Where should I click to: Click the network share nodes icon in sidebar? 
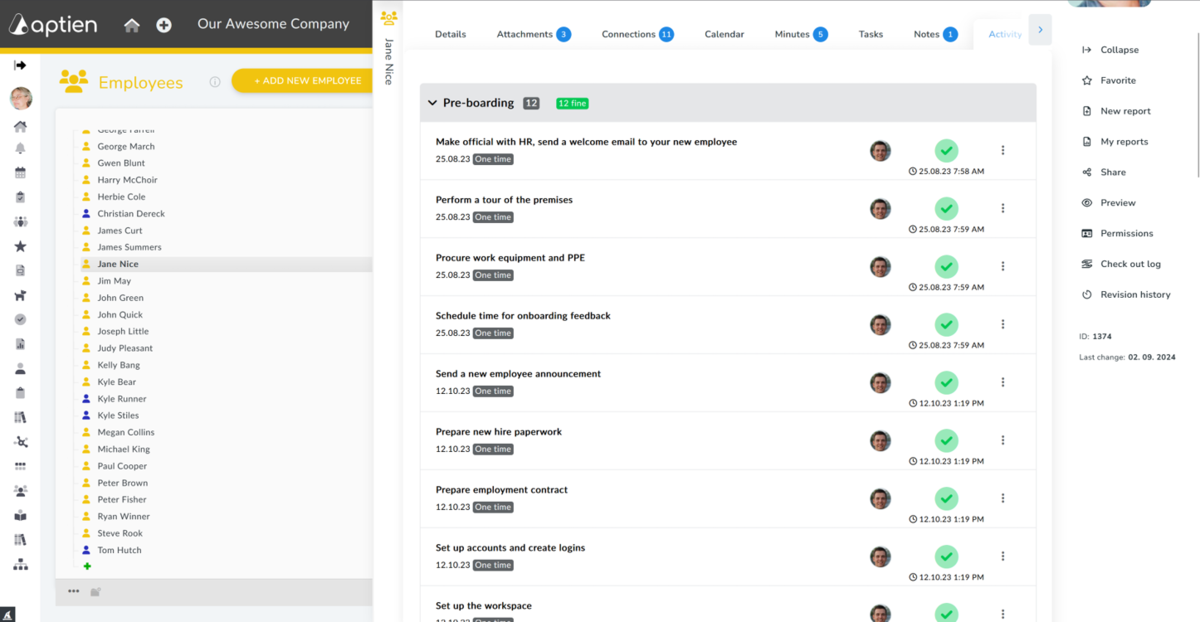pyautogui.click(x=20, y=441)
